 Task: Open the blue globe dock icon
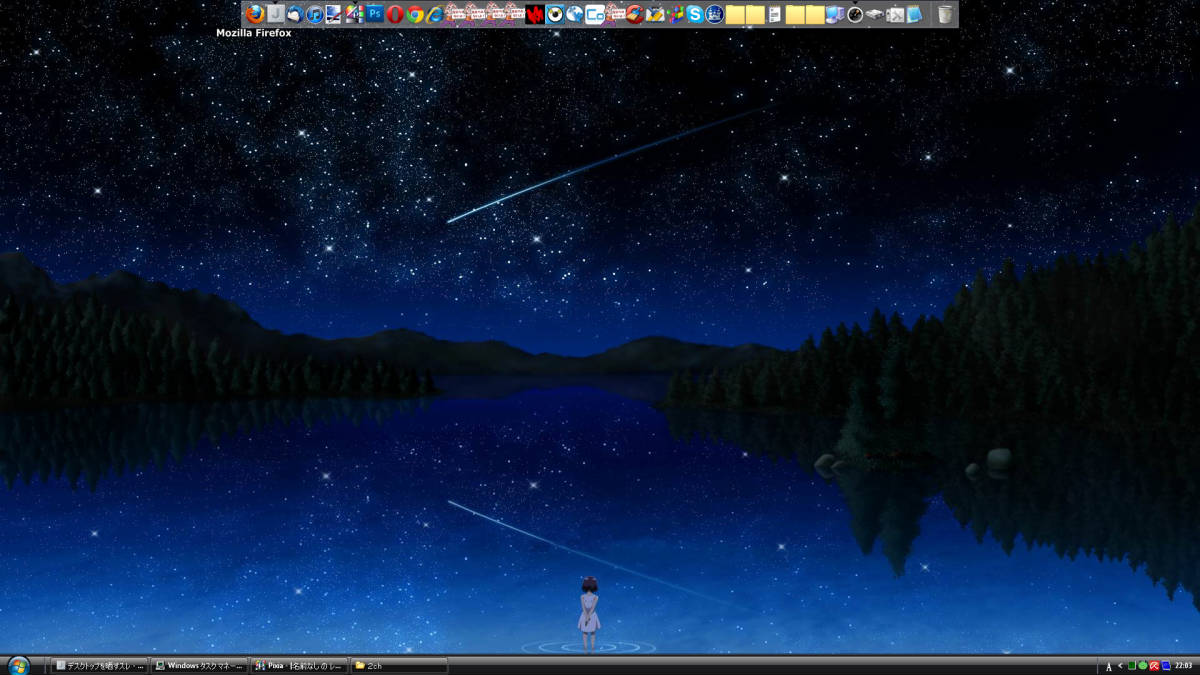click(575, 14)
